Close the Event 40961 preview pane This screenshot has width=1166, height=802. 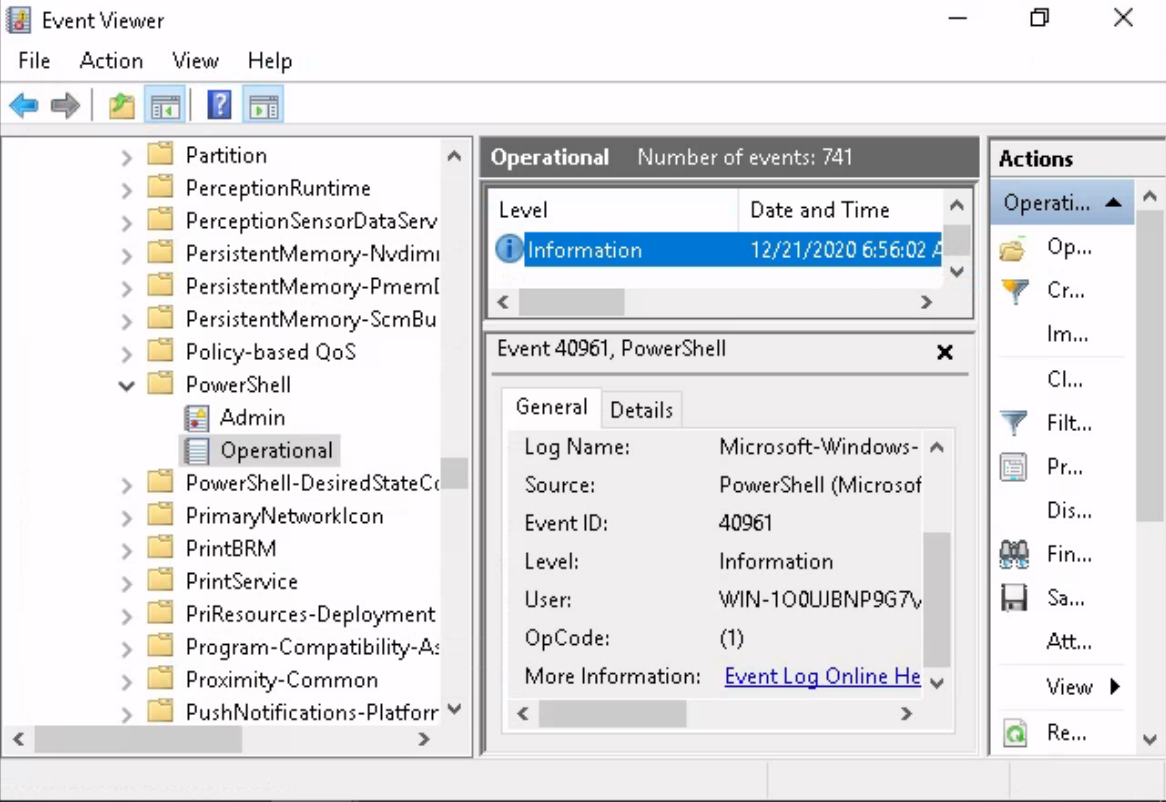[x=944, y=352]
